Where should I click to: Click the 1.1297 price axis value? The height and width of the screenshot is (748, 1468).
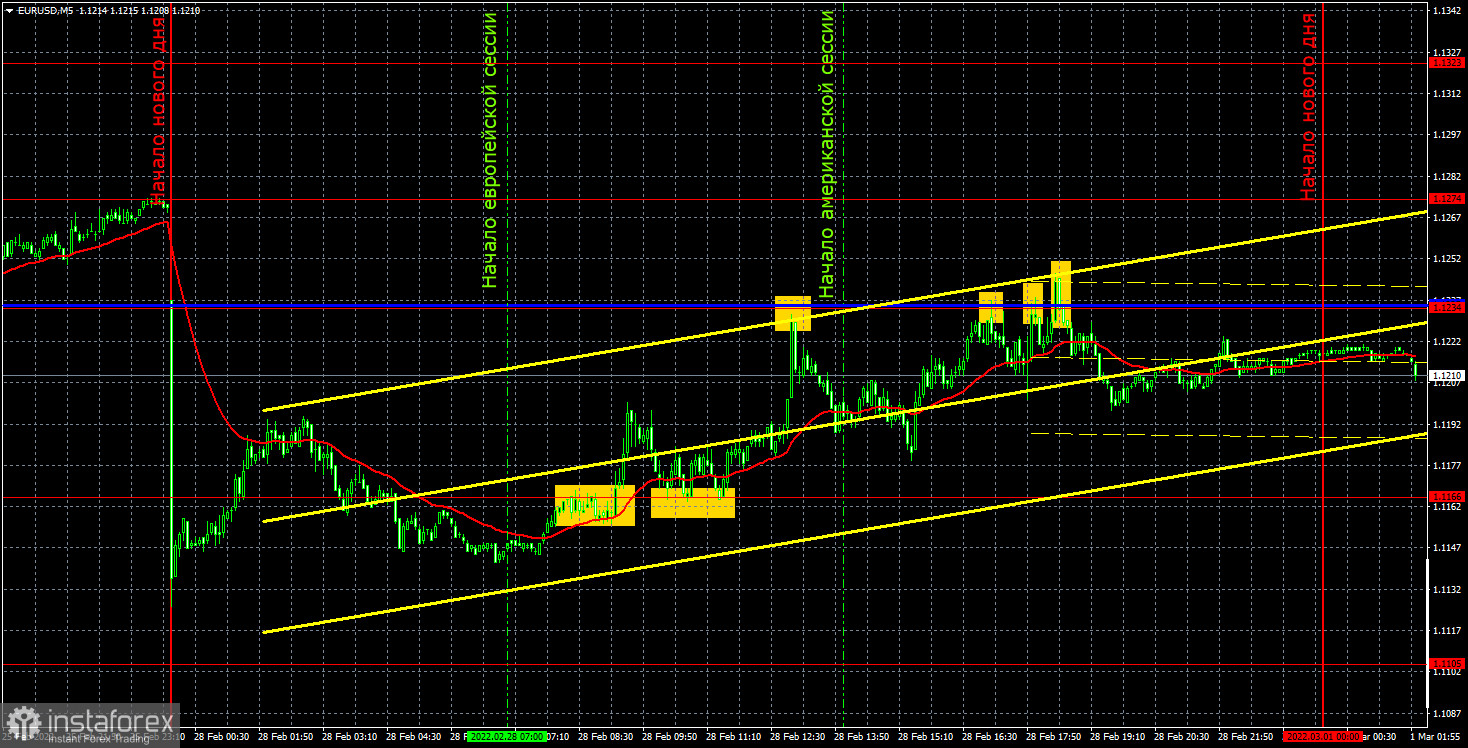[1447, 134]
